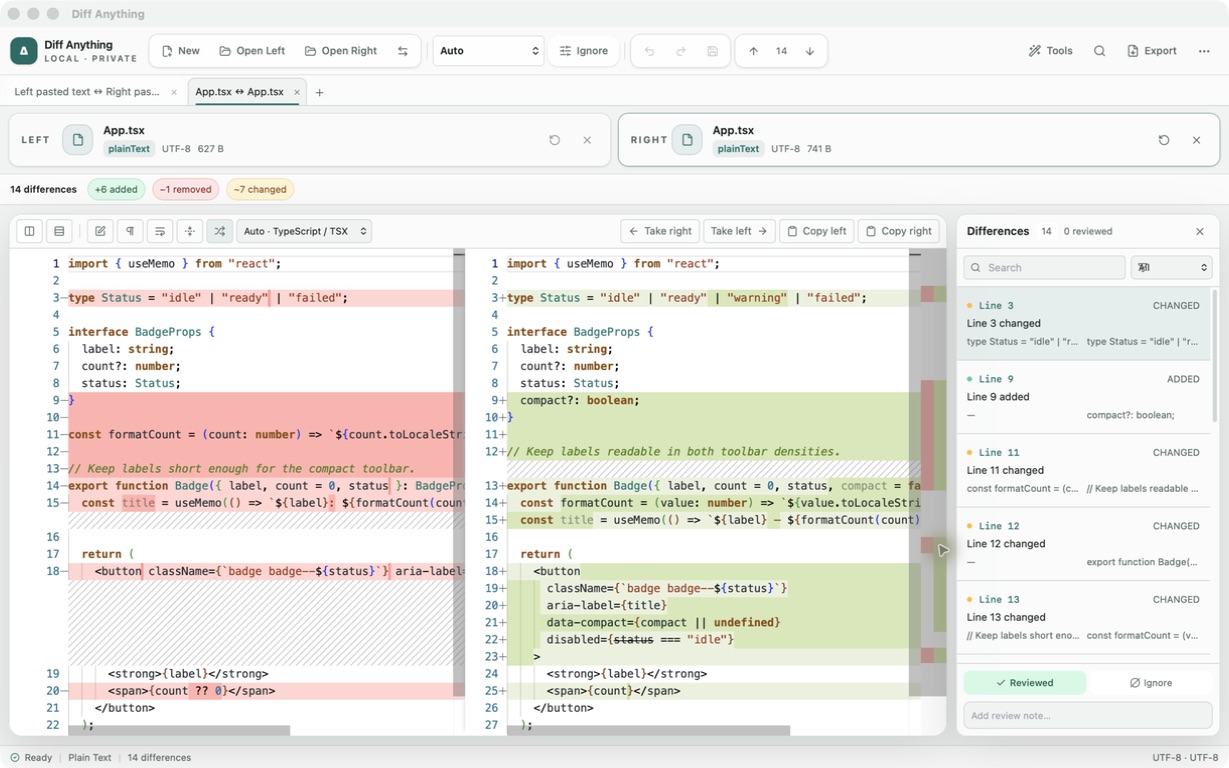Toggle edit mode pencil icon
The width and height of the screenshot is (1229, 768).
(x=100, y=231)
